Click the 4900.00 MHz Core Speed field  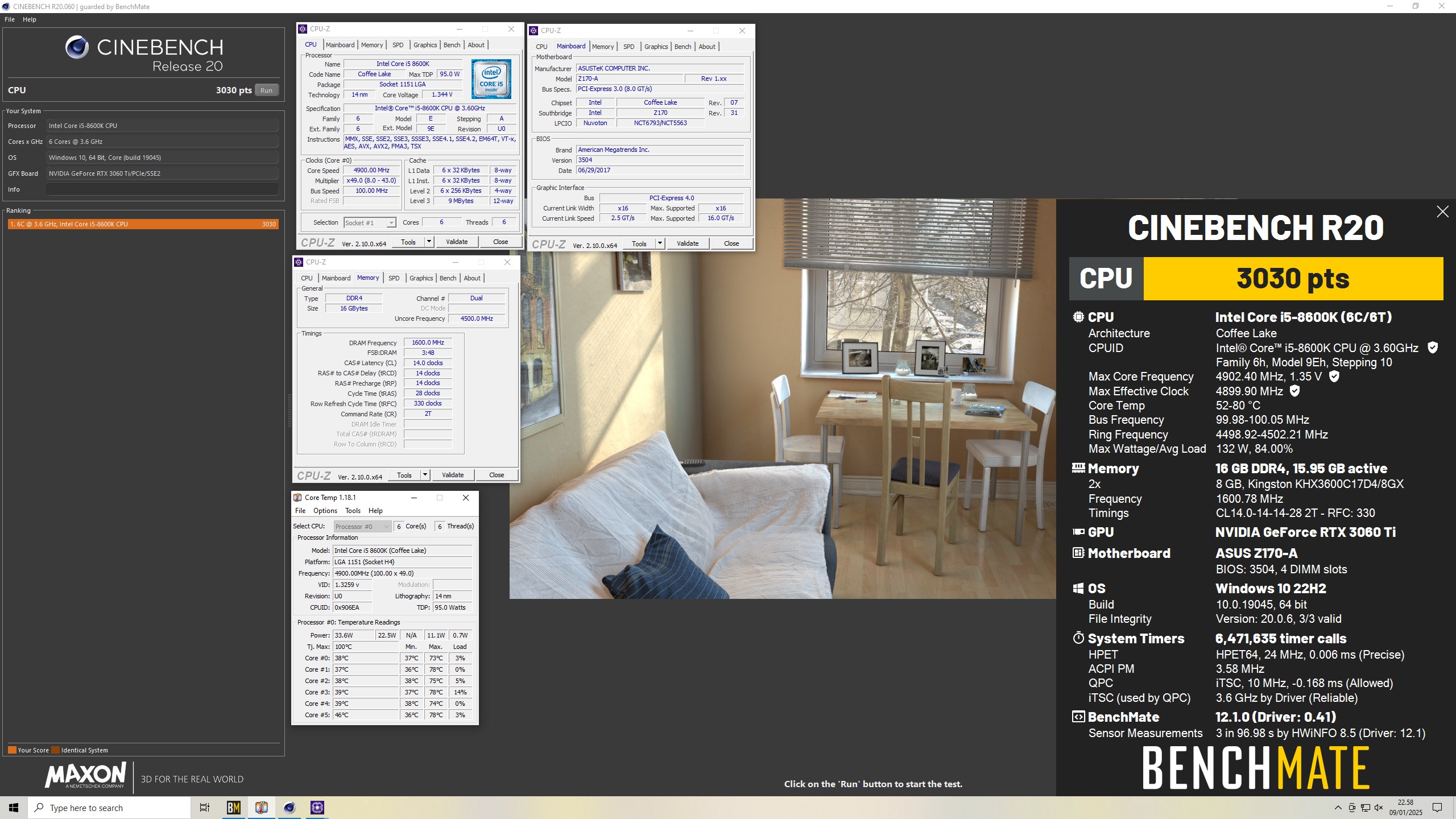372,170
